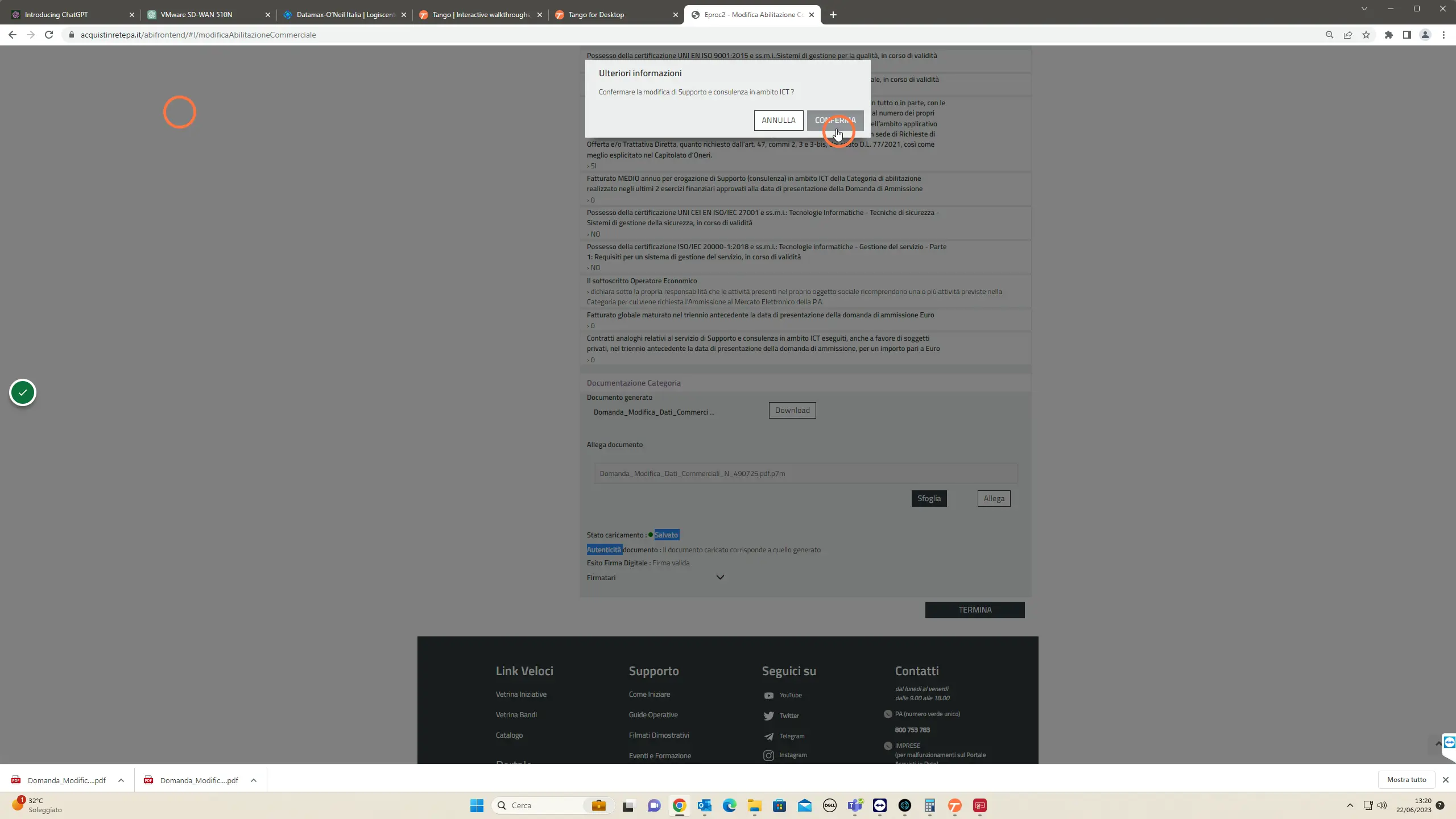1456x819 pixels.
Task: Confirm the modification with CONFERMA button
Action: [835, 120]
